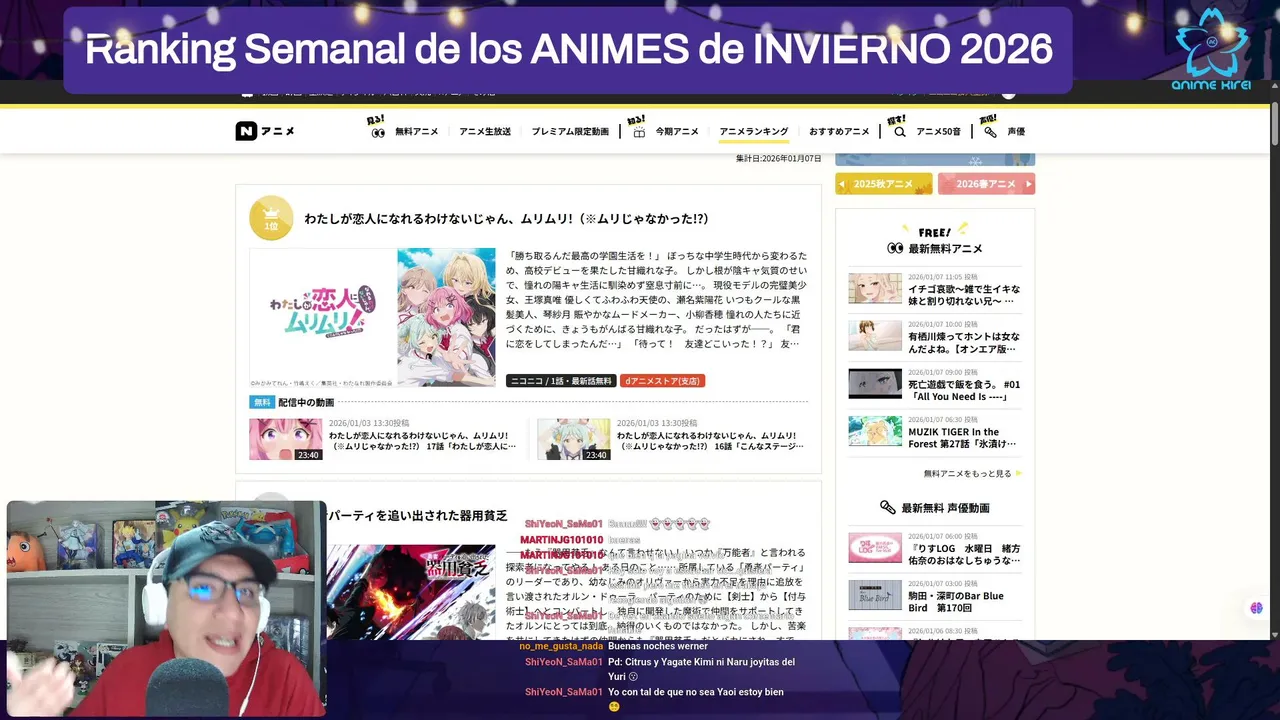Click the profile avatar in the top dark bar
Viewport: 1280px width, 720px height.
1008,92
